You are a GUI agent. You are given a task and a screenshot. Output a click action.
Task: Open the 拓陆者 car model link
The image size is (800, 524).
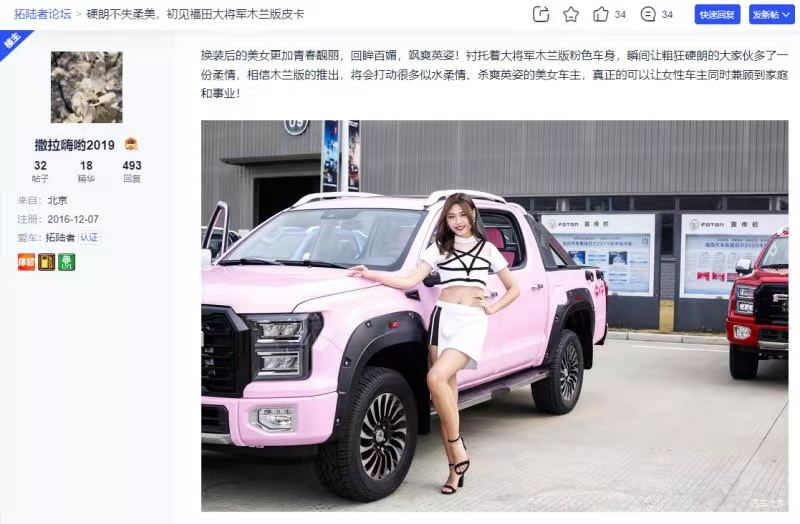coord(60,237)
